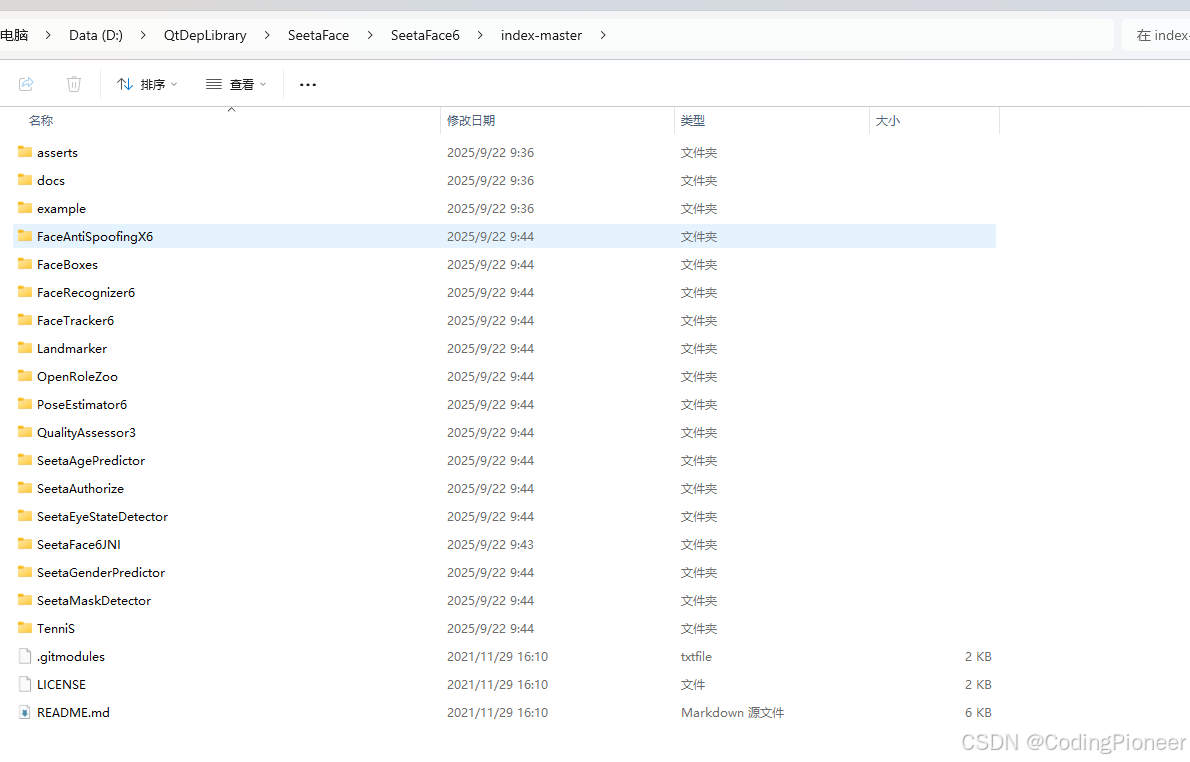Click the share icon in the toolbar
1190x762 pixels.
26,83
